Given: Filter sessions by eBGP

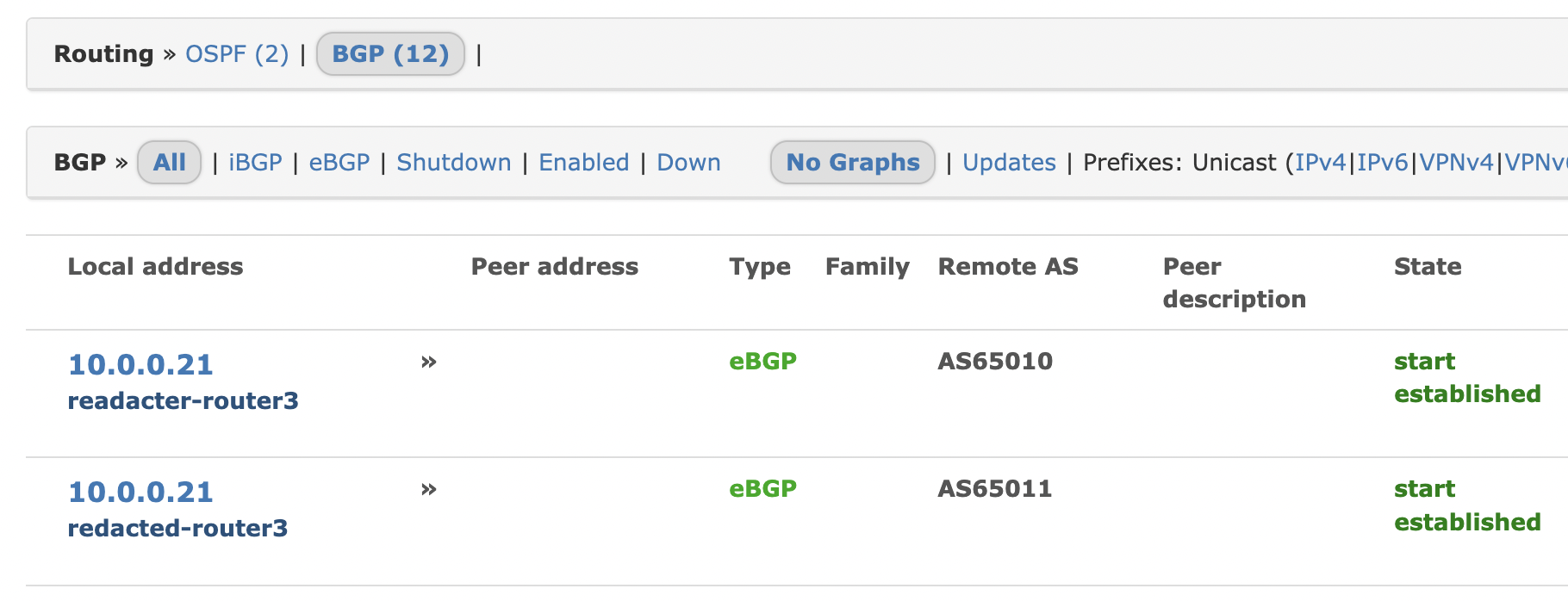Looking at the screenshot, I should click(x=339, y=162).
